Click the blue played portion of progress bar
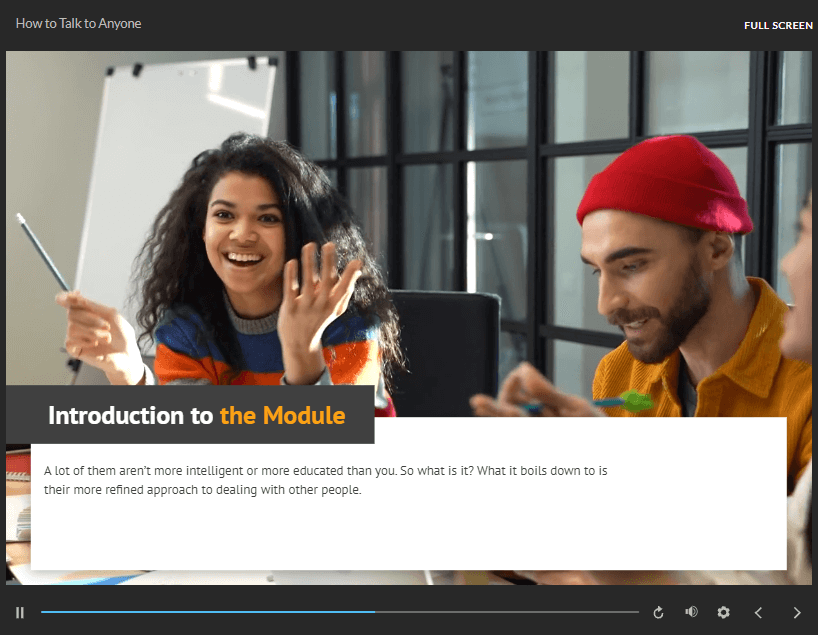Viewport: 818px width, 635px height. pyautogui.click(x=200, y=611)
